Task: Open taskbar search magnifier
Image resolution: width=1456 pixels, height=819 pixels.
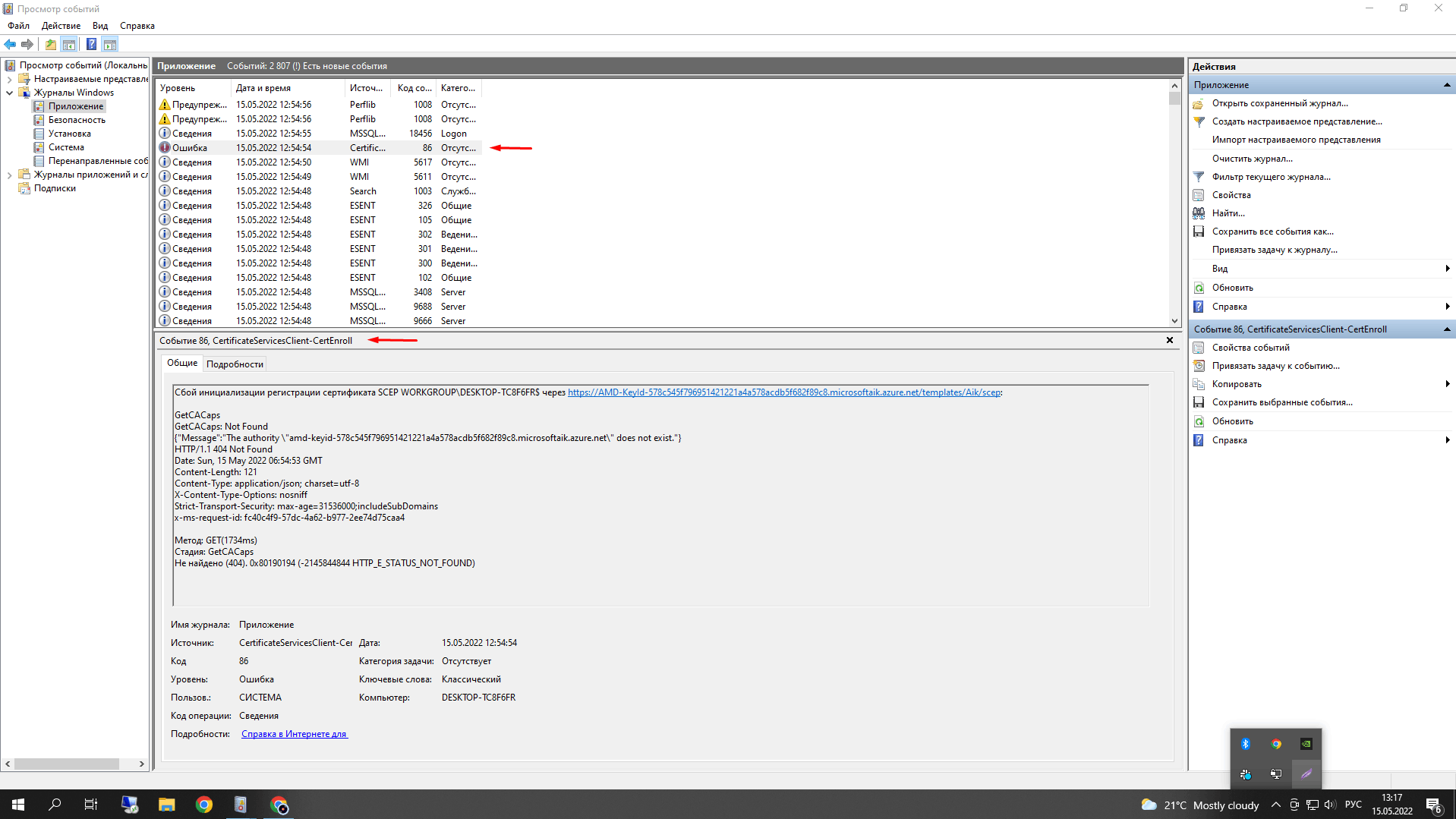Action: (55, 805)
